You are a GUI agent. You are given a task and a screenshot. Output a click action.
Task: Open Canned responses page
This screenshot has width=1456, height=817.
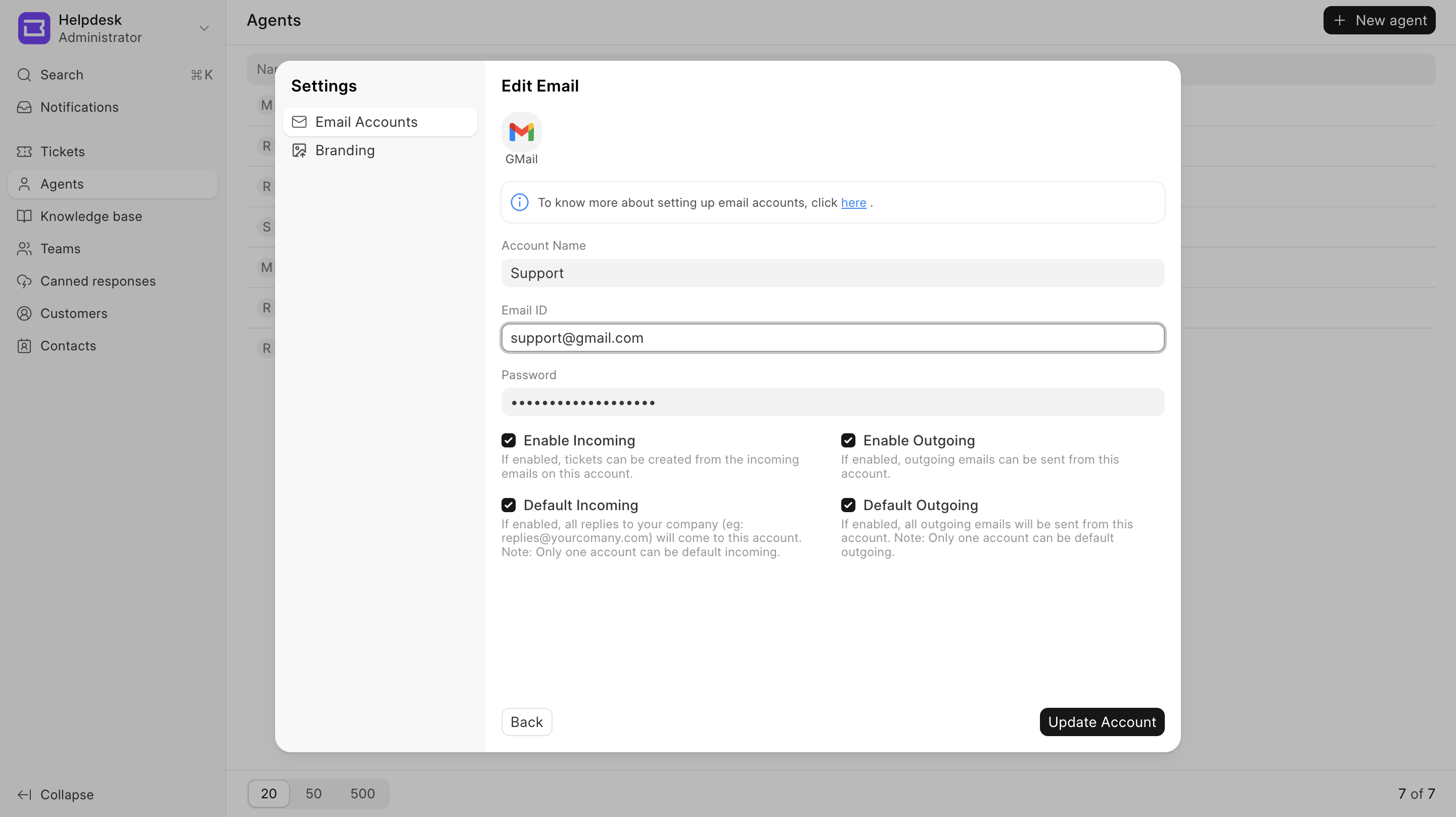pyautogui.click(x=112, y=281)
